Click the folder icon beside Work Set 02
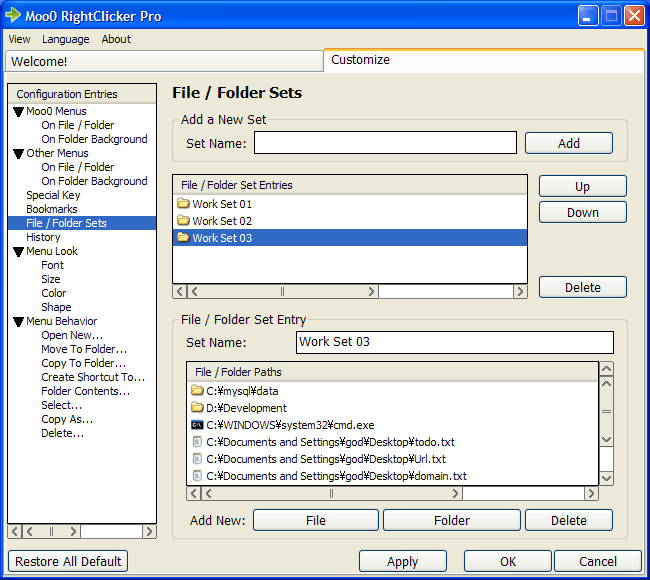Viewport: 650px width, 580px height. tap(183, 221)
